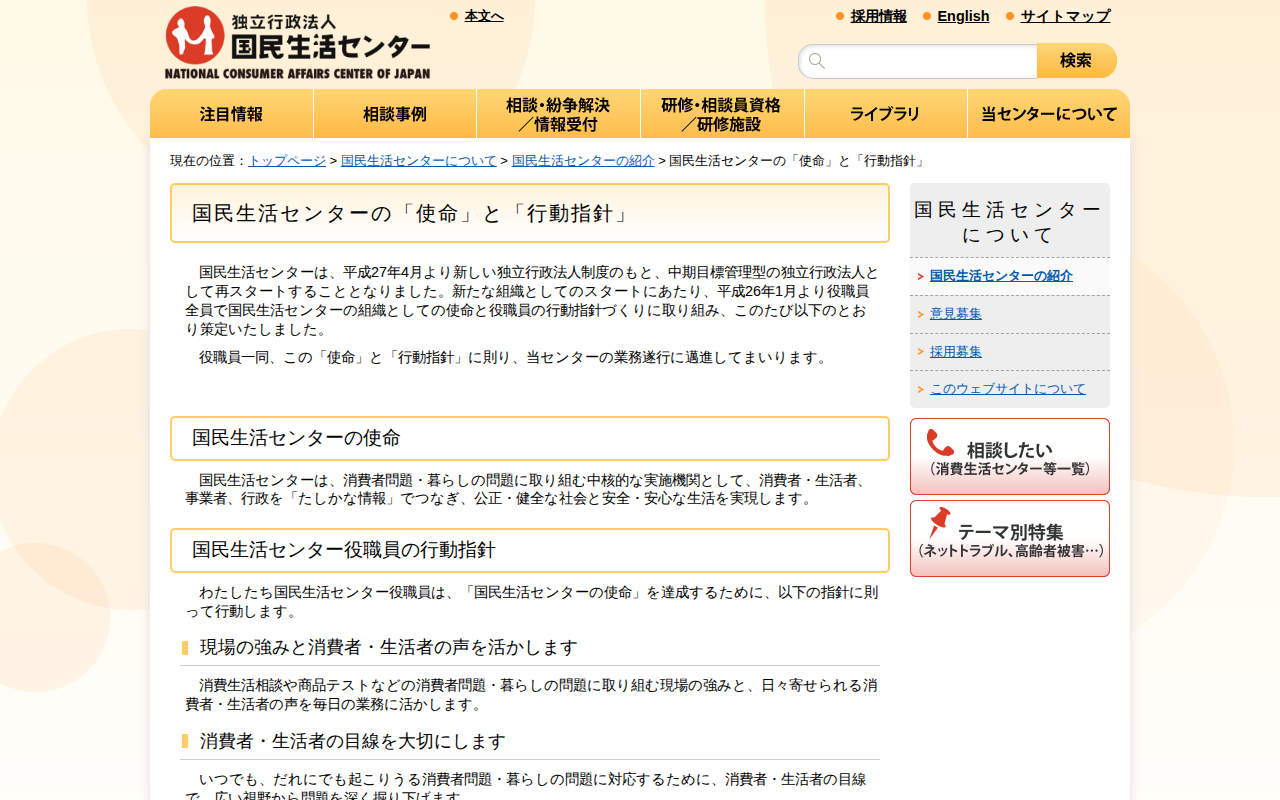Click the National Consumer Affairs Center logo
The height and width of the screenshot is (800, 1280).
point(297,43)
